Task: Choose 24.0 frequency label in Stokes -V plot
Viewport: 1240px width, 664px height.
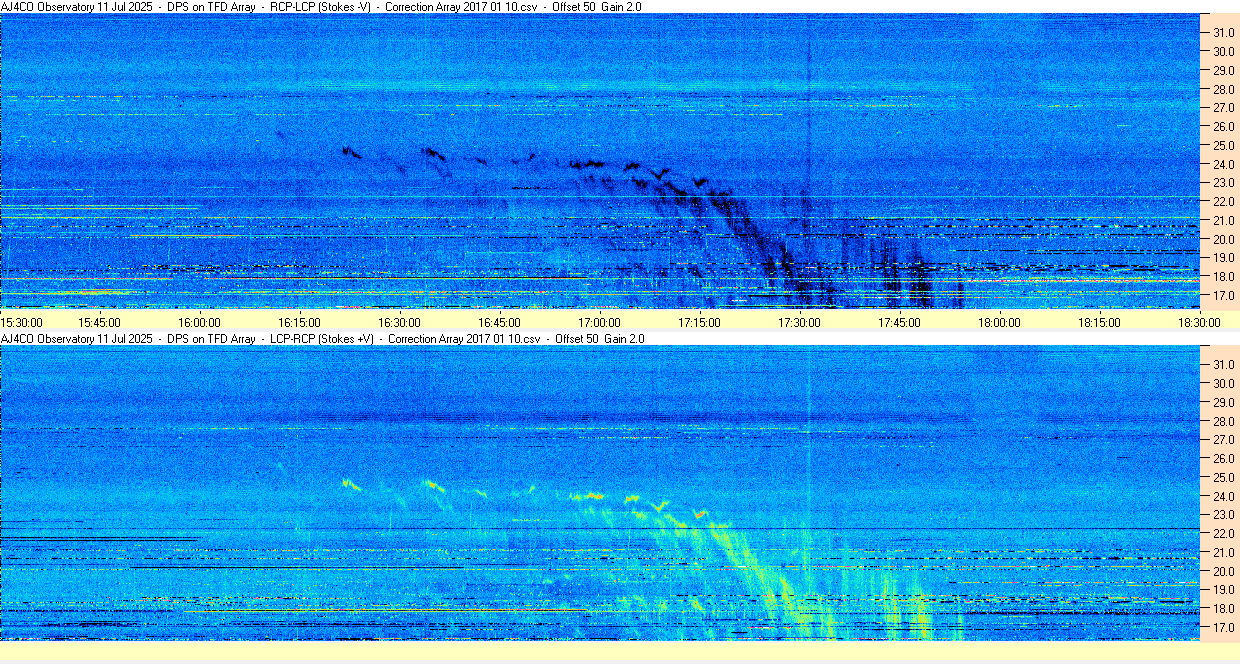Action: tap(1223, 164)
